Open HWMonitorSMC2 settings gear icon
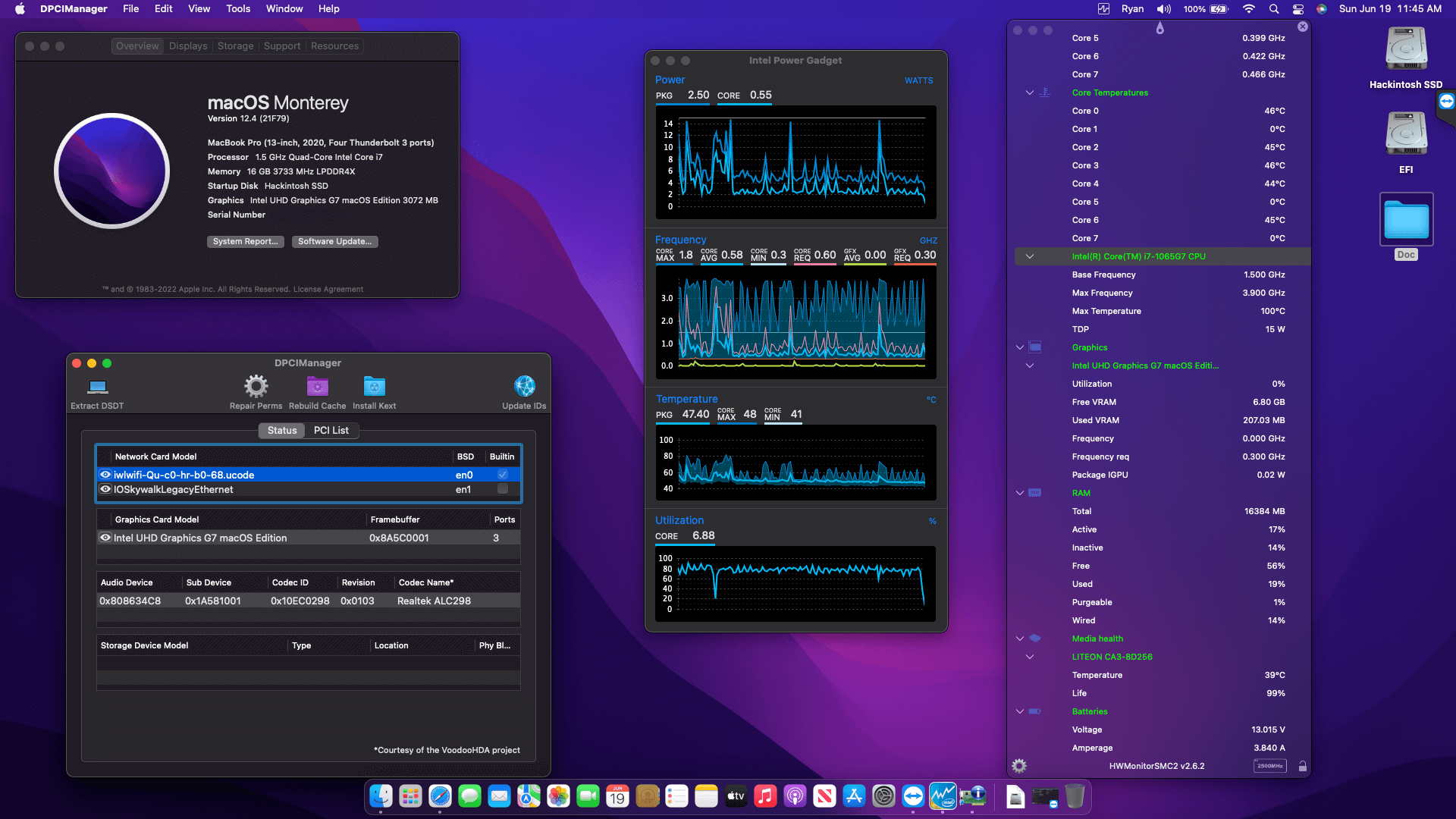1456x819 pixels. pyautogui.click(x=1019, y=766)
